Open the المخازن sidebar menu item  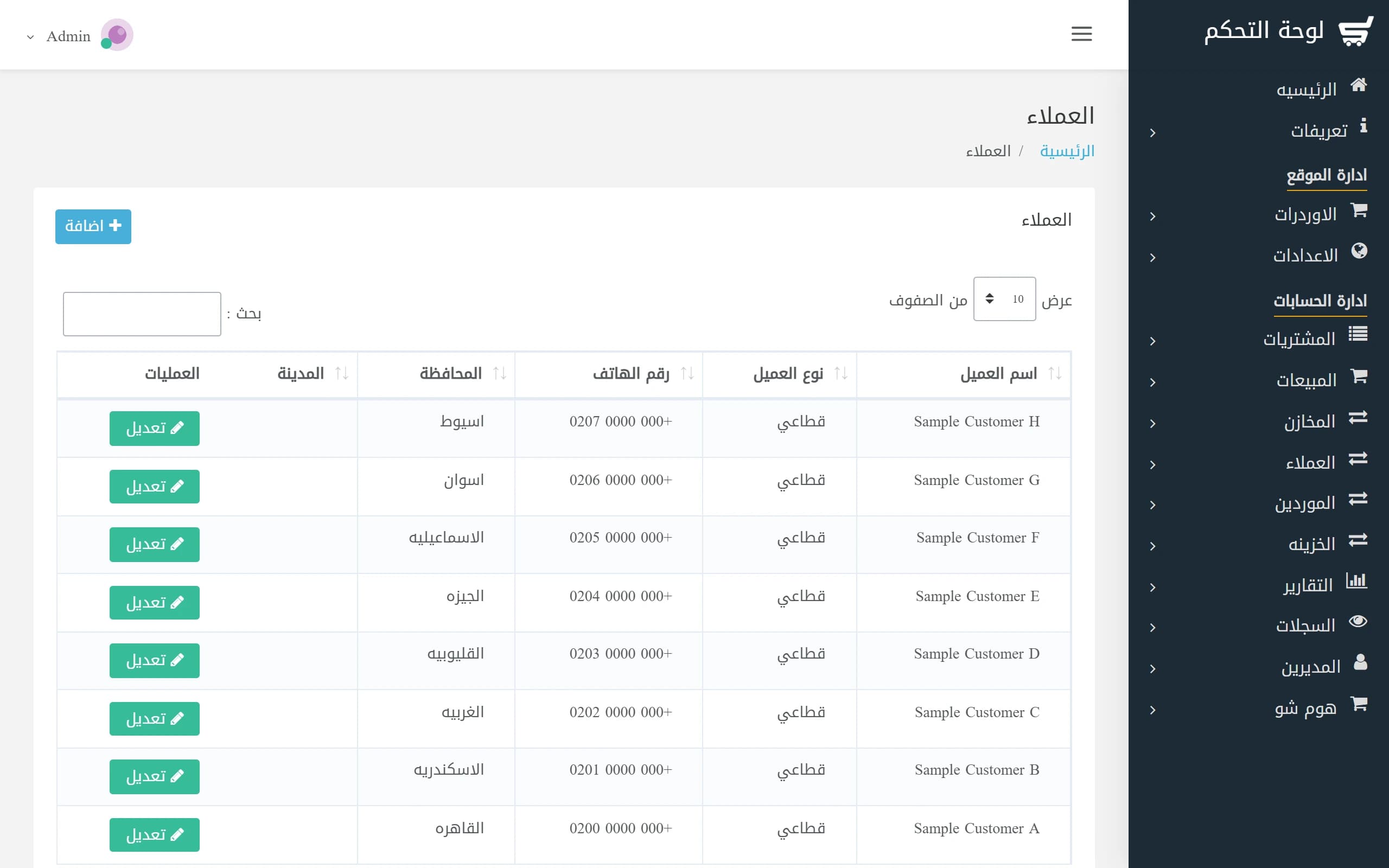(x=1259, y=422)
